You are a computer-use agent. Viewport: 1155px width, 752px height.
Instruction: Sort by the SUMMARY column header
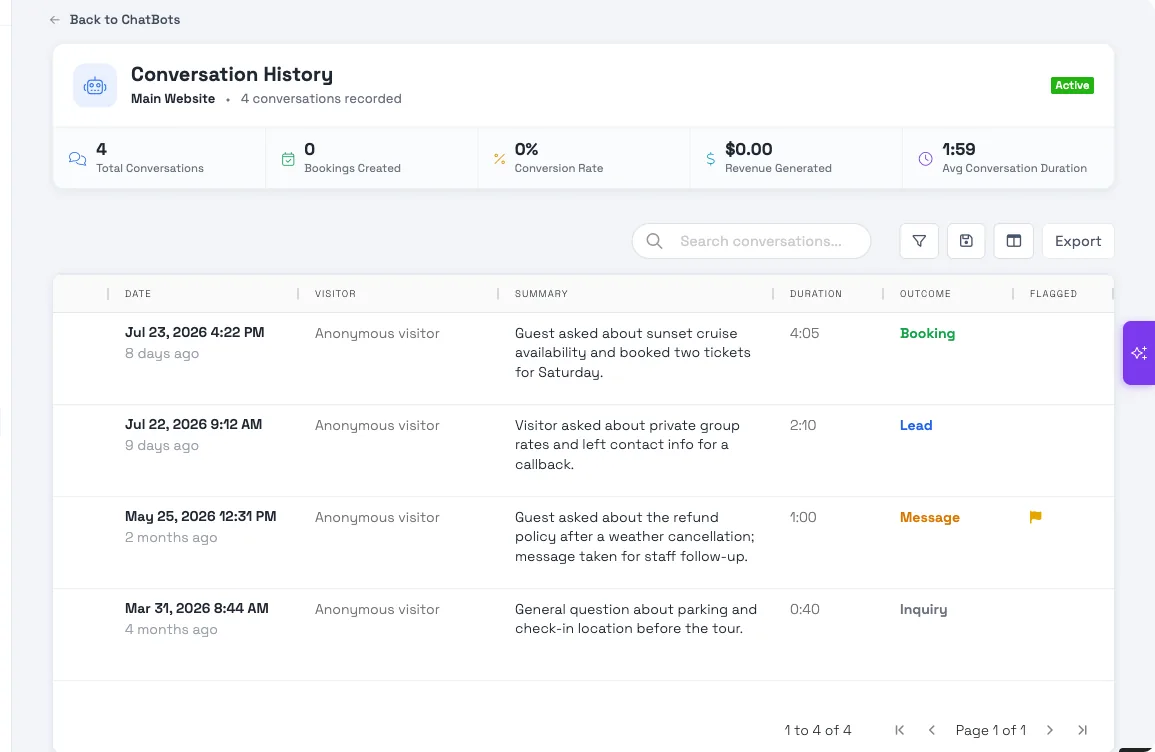click(x=541, y=294)
